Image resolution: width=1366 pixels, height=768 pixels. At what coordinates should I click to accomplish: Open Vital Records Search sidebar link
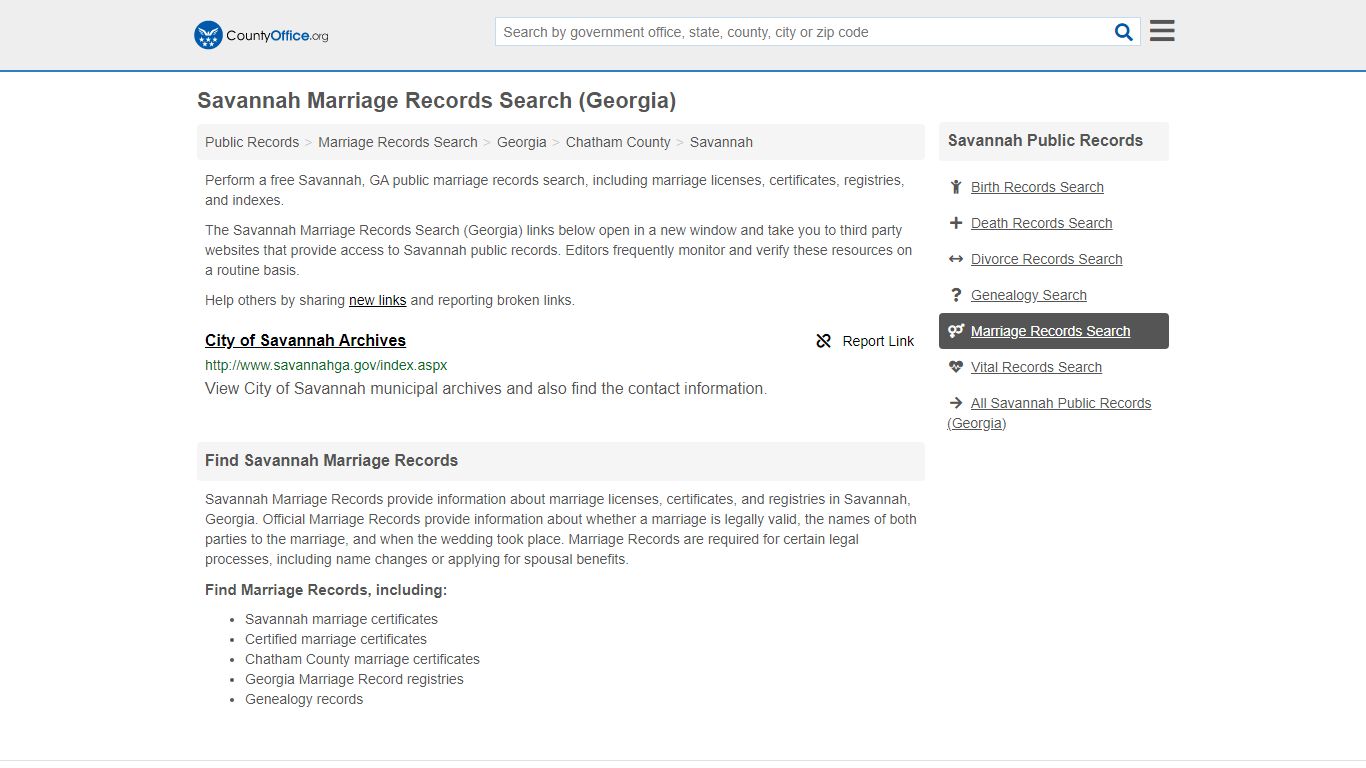(1036, 367)
